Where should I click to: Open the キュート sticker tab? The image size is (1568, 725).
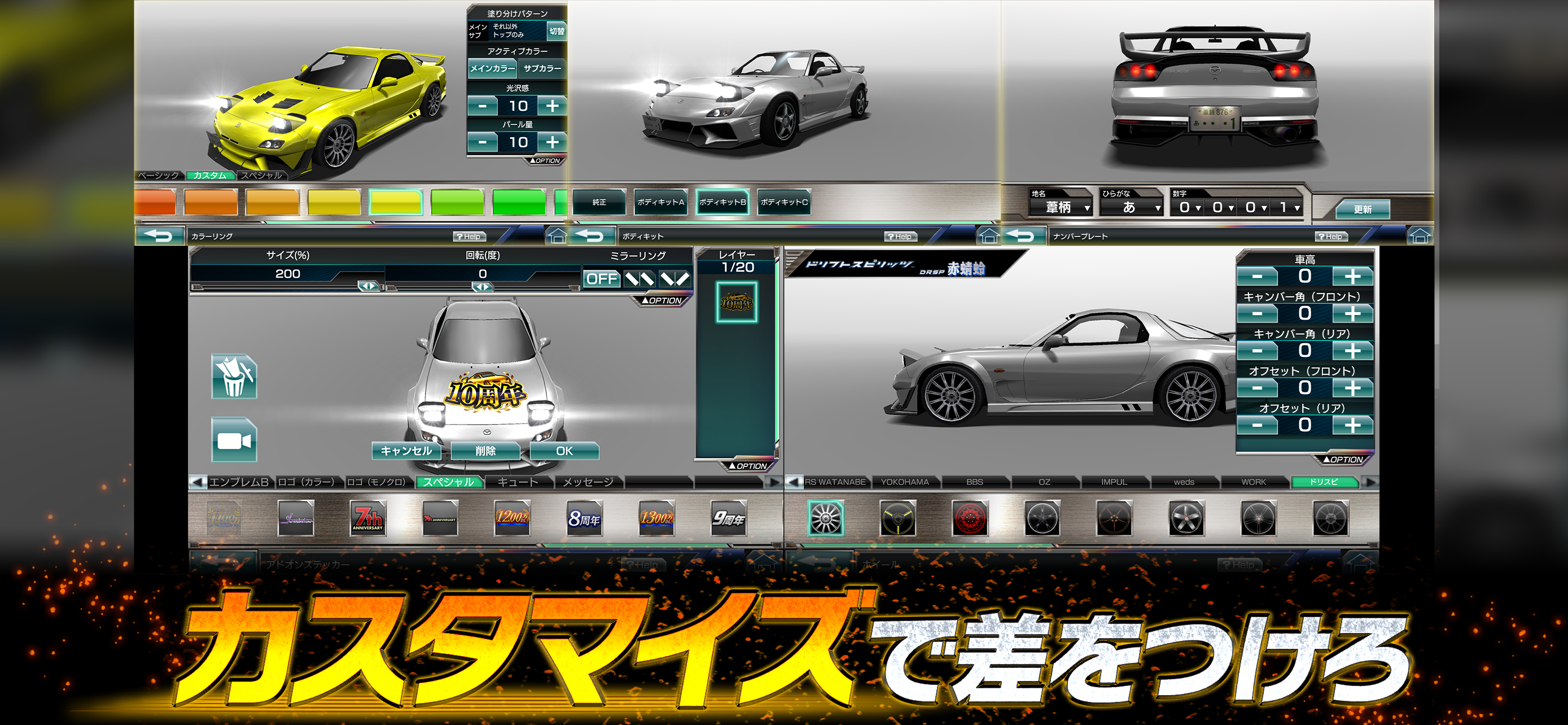point(518,482)
